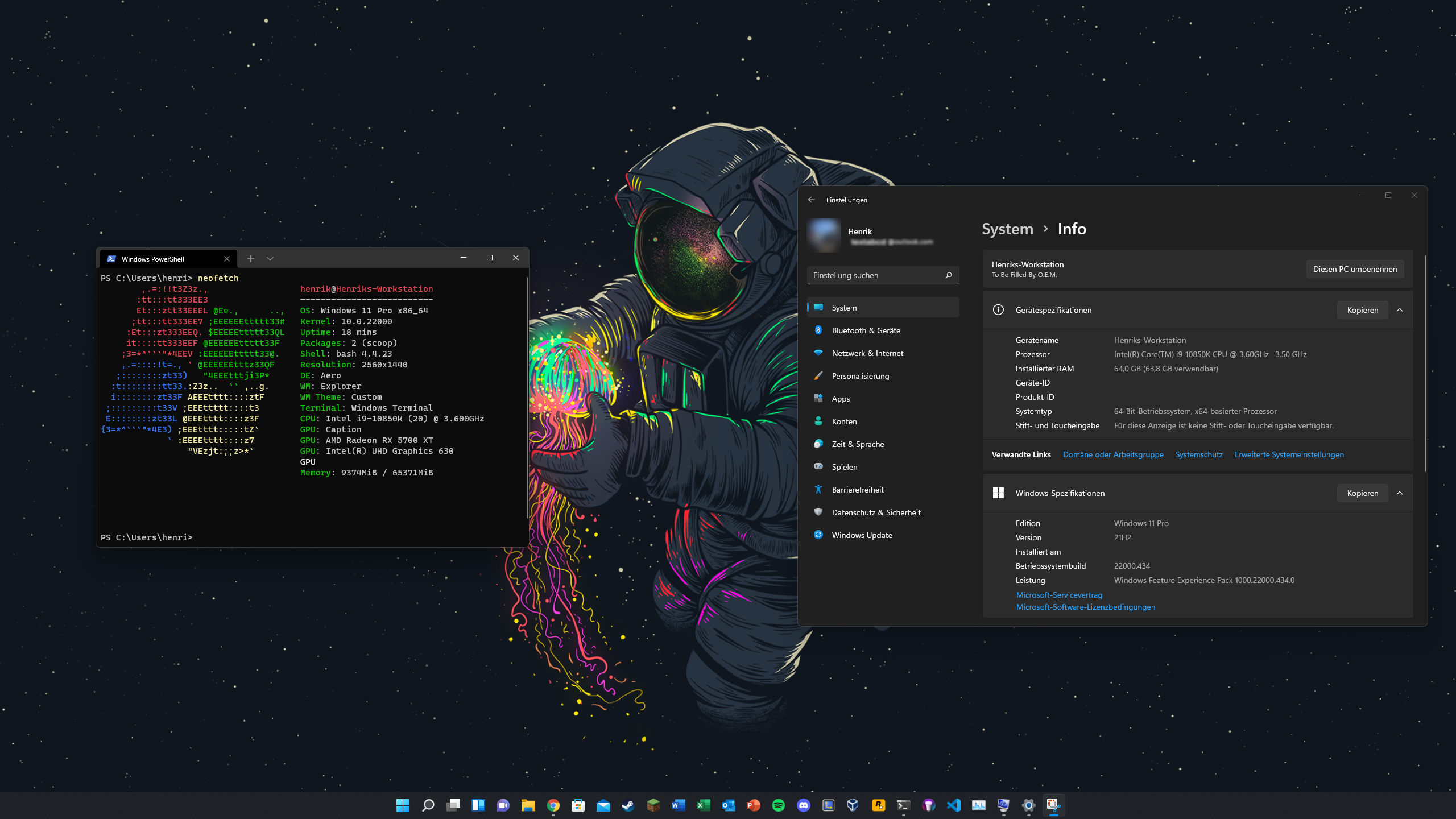1456x819 pixels.
Task: Click the Visual Studio Code taskbar icon
Action: click(x=954, y=805)
